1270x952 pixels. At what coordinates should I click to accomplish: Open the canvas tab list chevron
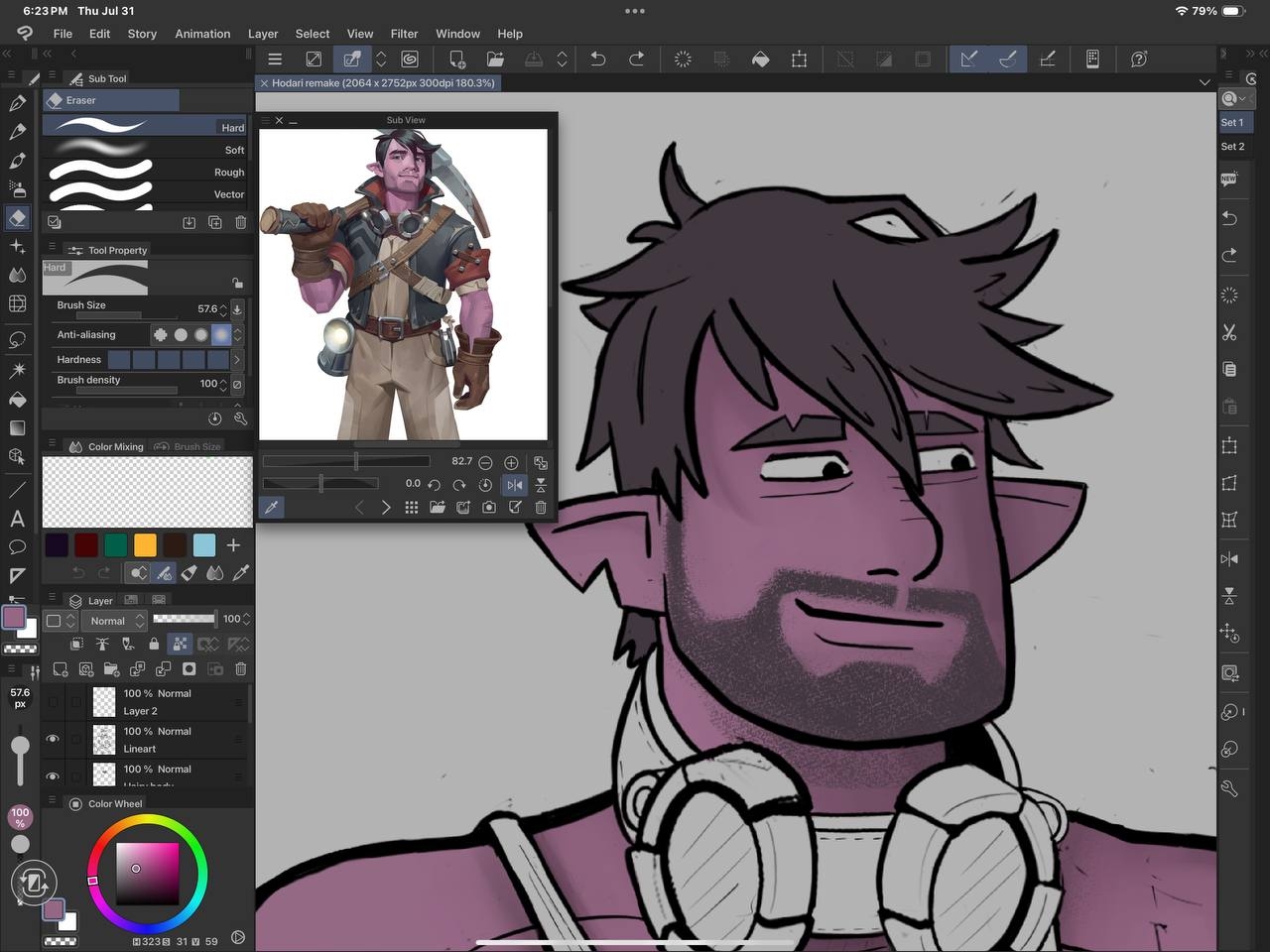click(x=1205, y=82)
